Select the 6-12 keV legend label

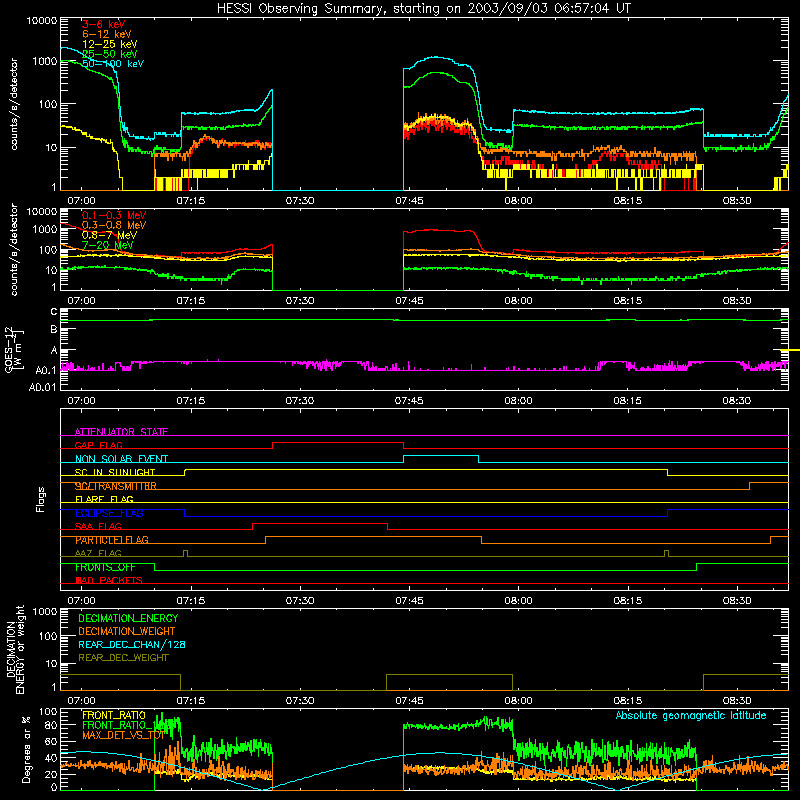point(106,34)
